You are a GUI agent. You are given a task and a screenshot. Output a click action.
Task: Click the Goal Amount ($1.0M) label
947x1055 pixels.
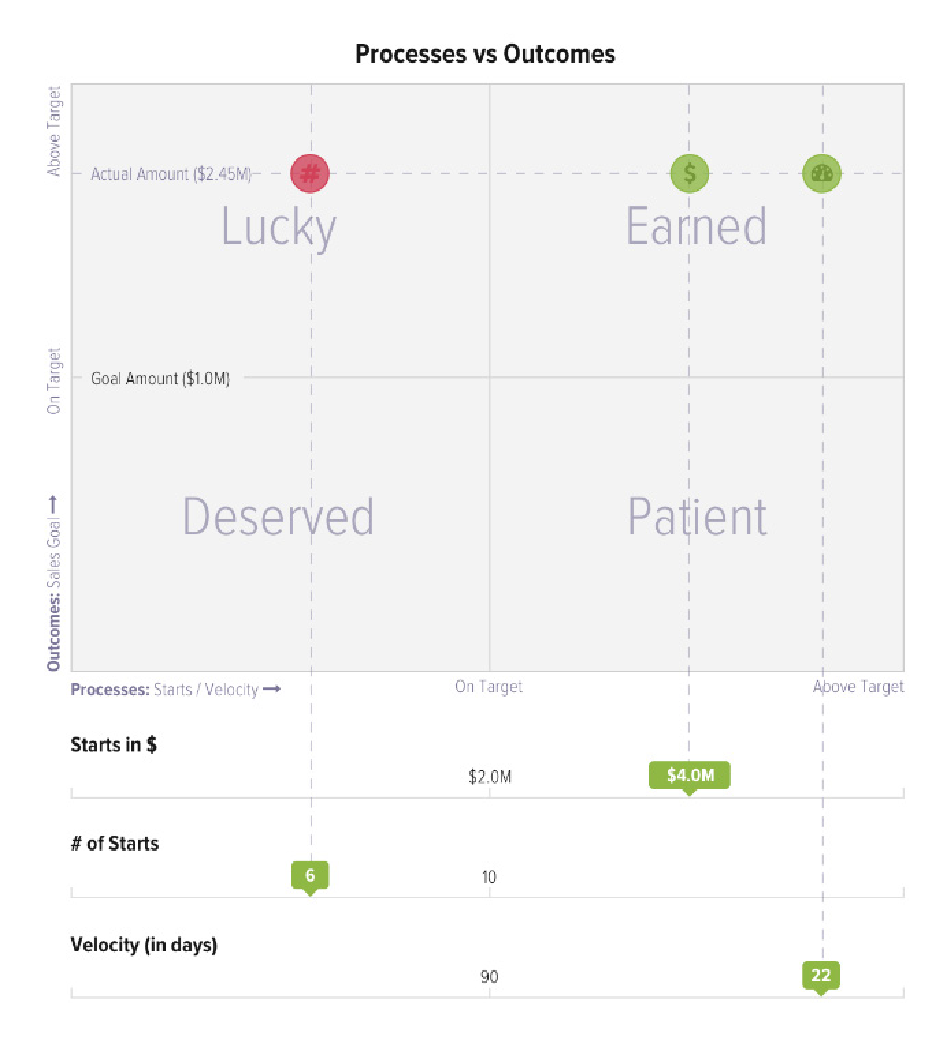[x=161, y=379]
